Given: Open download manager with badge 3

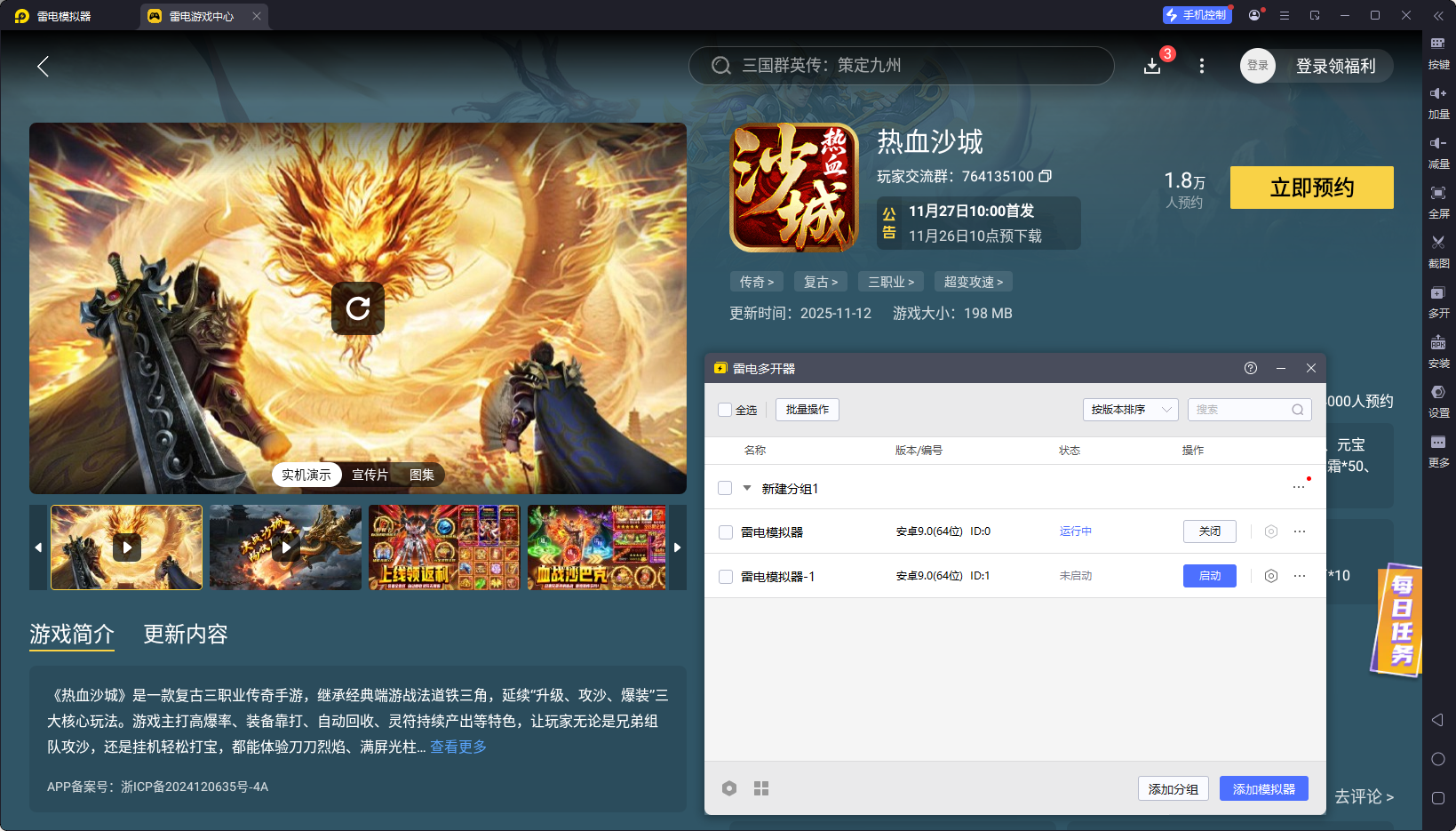Looking at the screenshot, I should coord(1152,65).
